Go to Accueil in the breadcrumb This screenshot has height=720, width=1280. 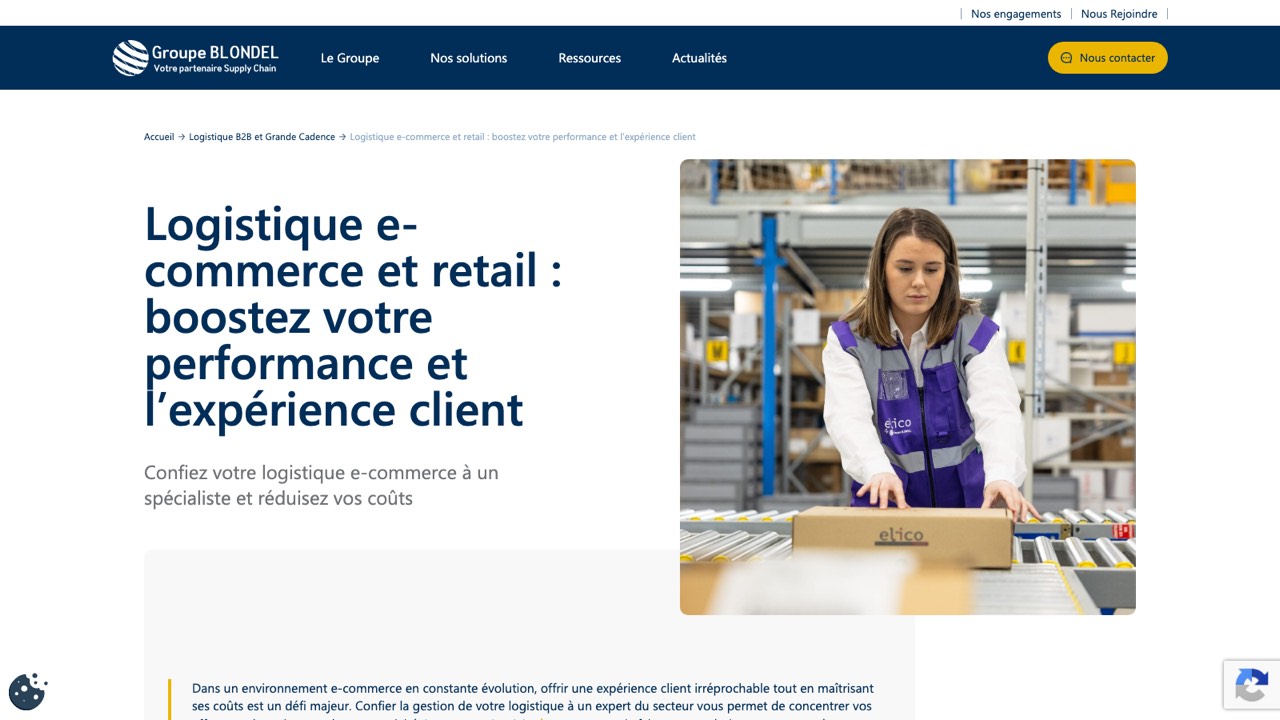coord(159,137)
